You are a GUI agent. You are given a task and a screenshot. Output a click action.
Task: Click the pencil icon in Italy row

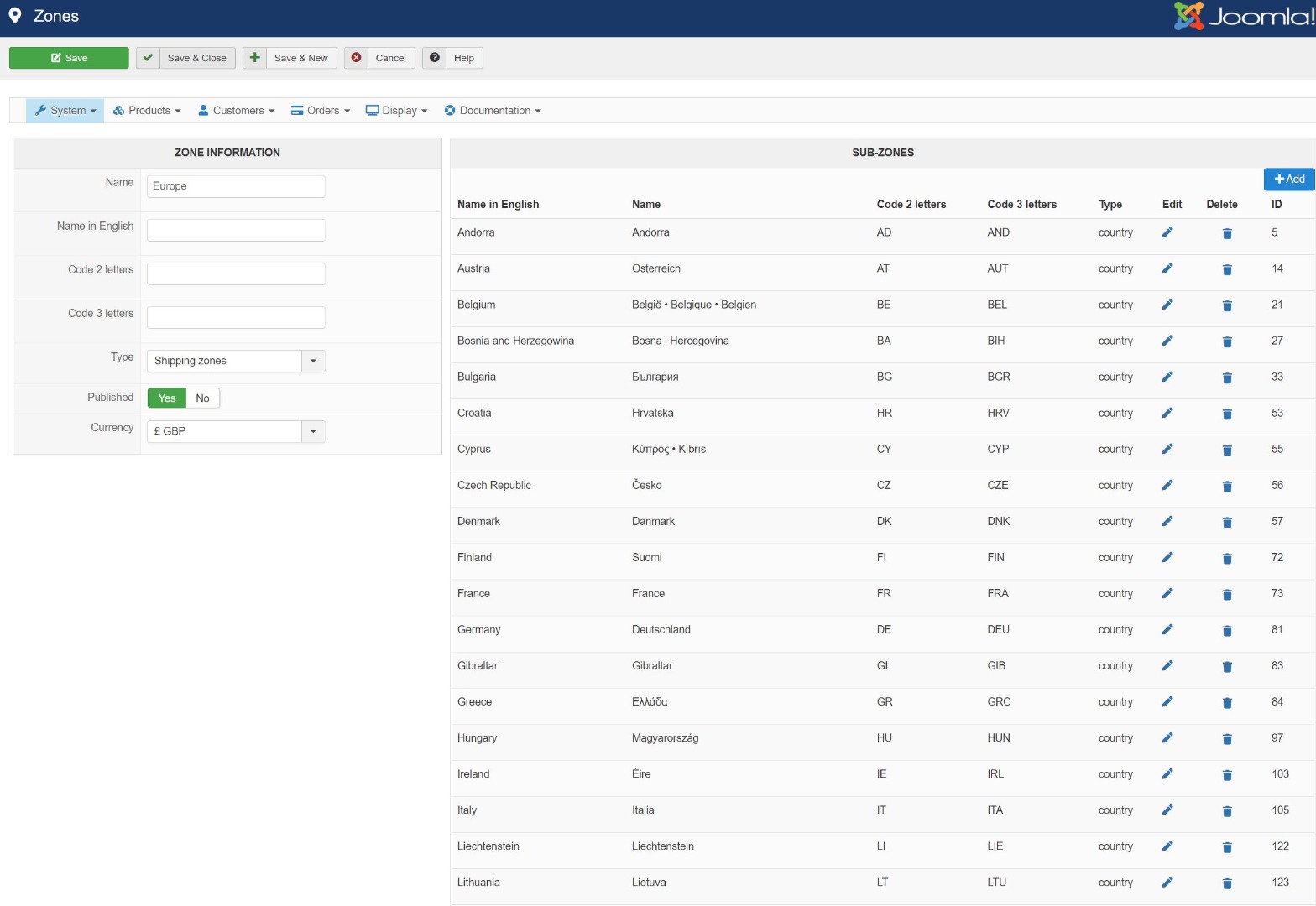(1167, 810)
